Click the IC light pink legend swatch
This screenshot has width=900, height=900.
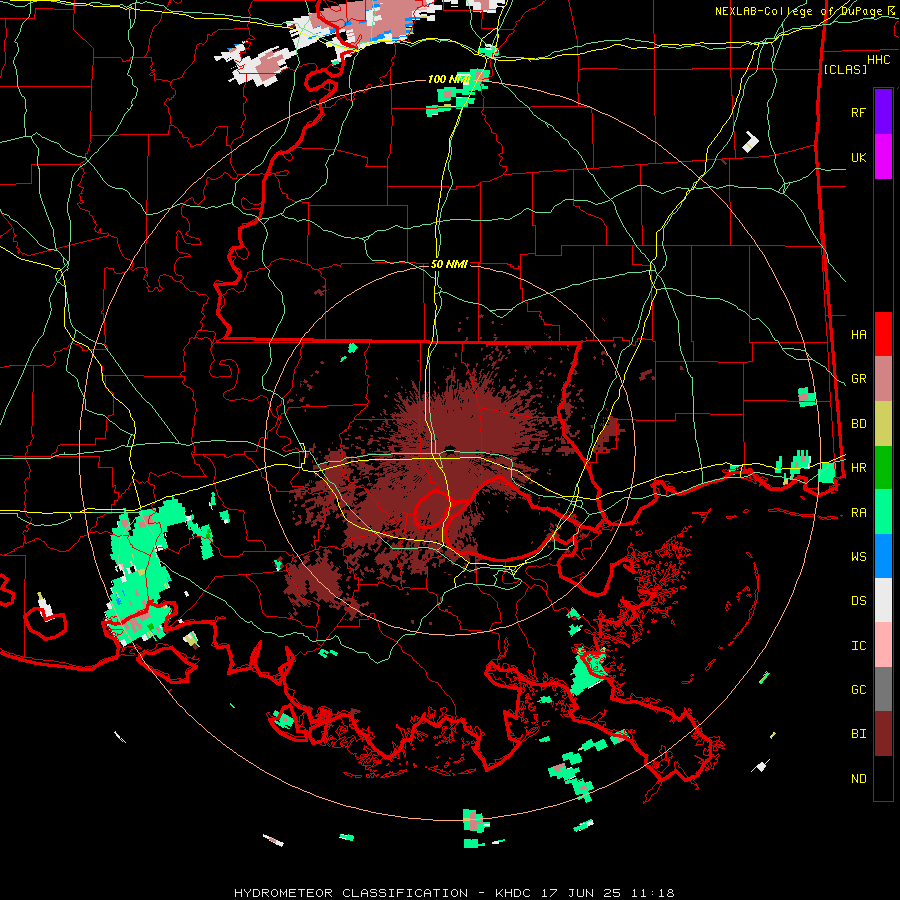point(883,645)
